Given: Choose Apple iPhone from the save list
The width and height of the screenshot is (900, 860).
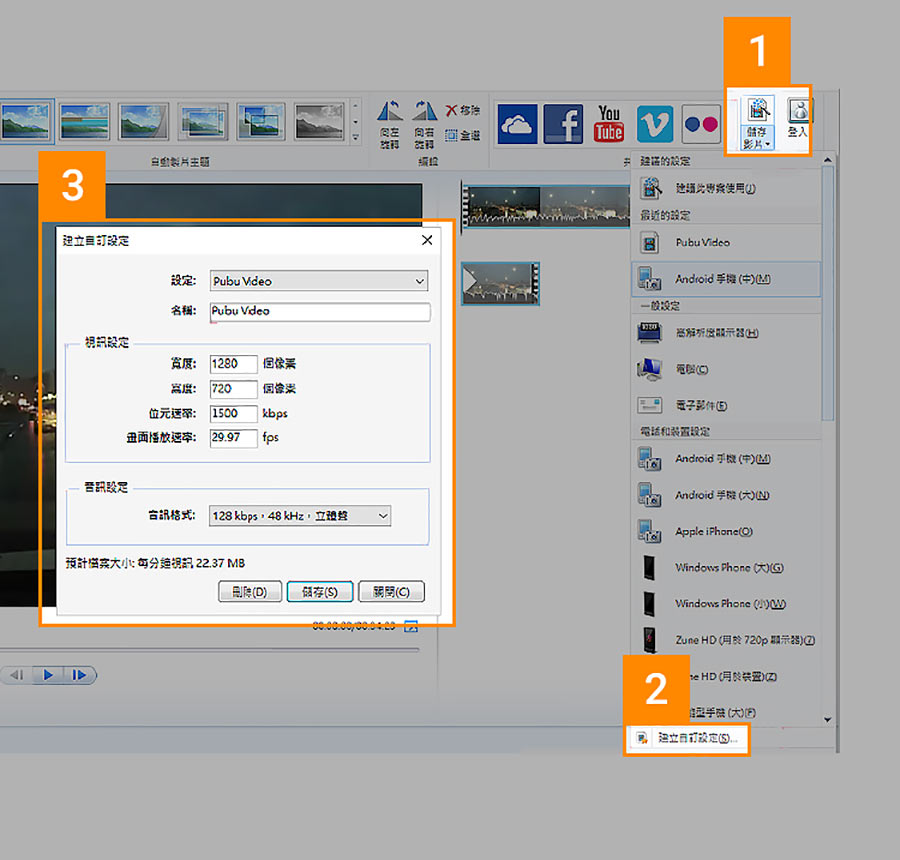Looking at the screenshot, I should click(x=726, y=532).
